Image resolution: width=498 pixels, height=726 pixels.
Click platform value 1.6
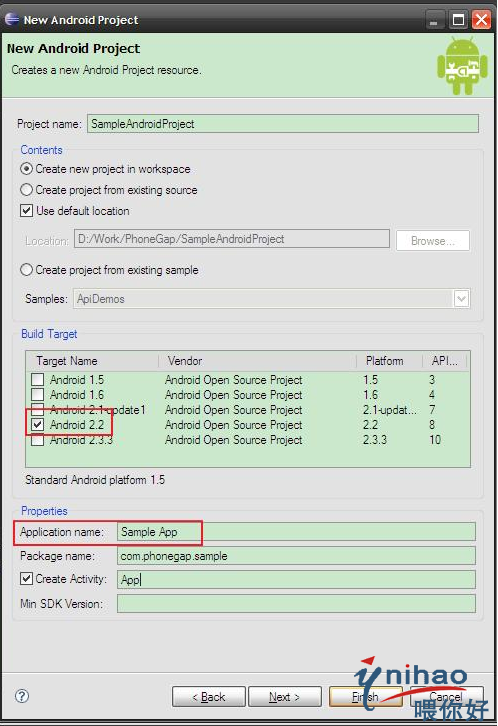(x=371, y=395)
